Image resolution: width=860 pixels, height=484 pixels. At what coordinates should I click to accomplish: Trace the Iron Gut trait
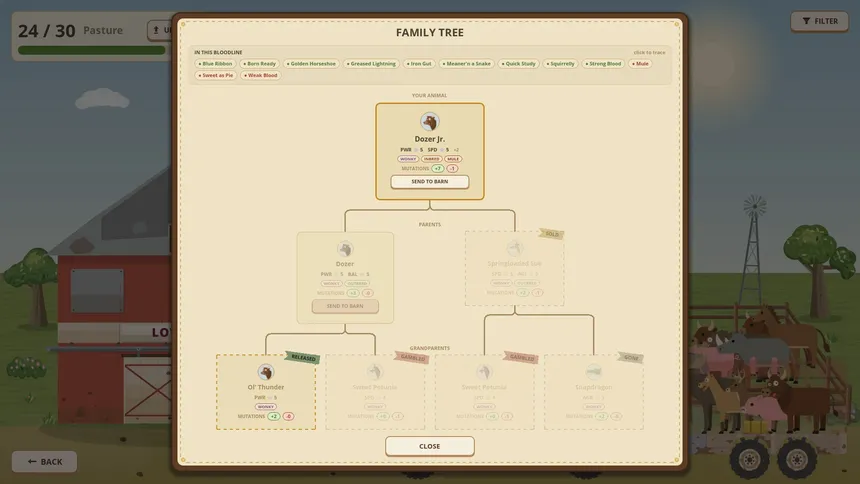coord(419,64)
